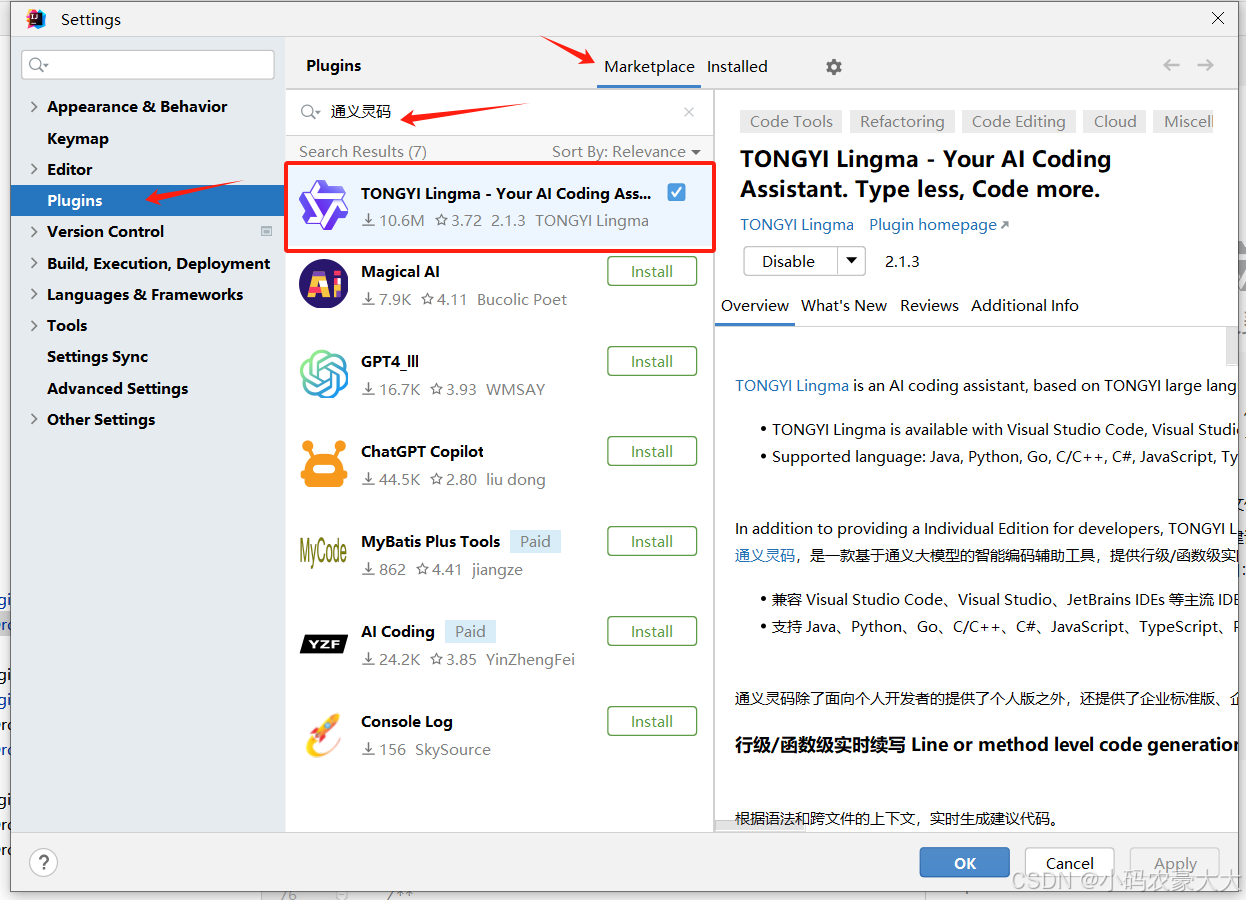This screenshot has height=900, width=1246.
Task: Click the forward navigation arrow
Action: coord(1205,65)
